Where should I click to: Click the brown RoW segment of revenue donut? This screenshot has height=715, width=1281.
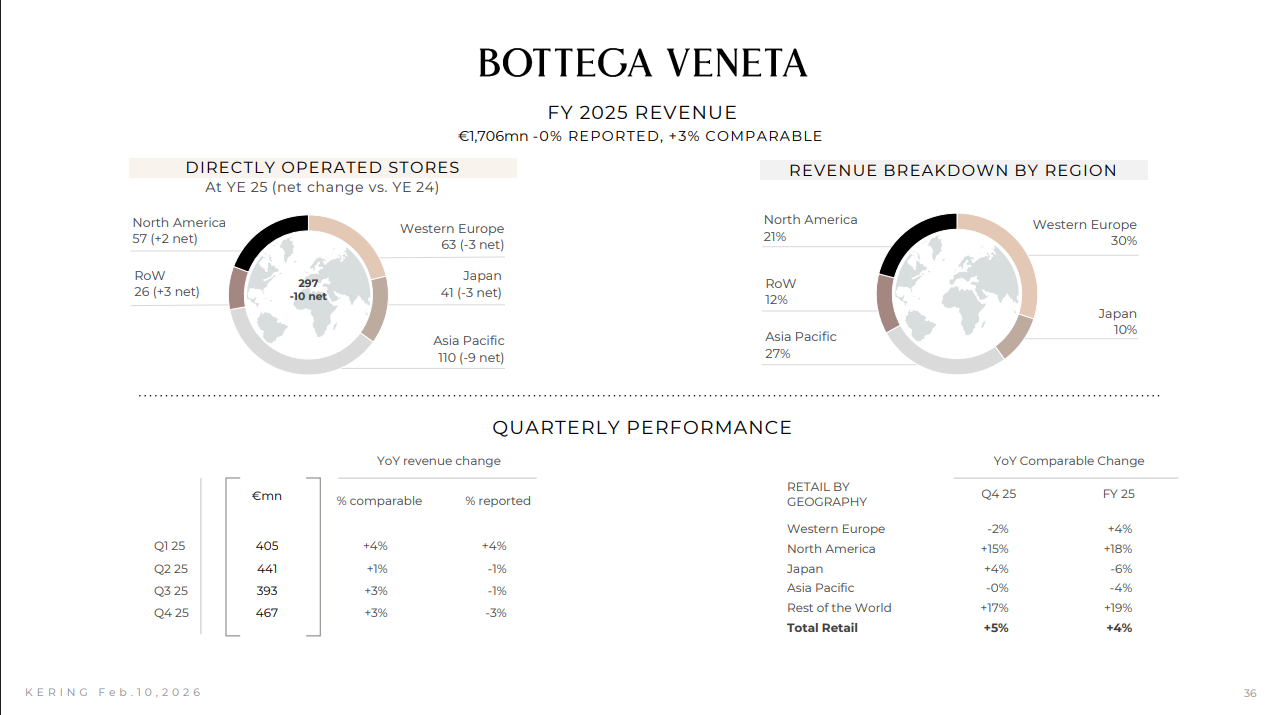coord(886,301)
